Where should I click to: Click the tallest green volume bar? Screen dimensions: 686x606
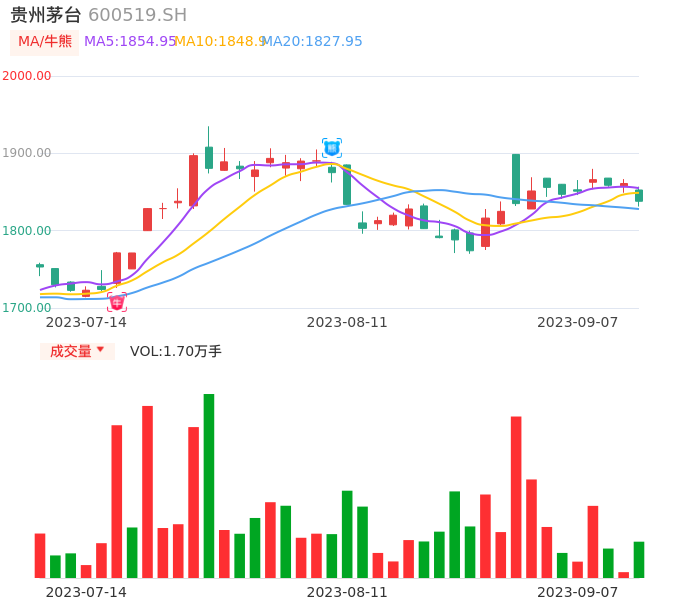(209, 486)
